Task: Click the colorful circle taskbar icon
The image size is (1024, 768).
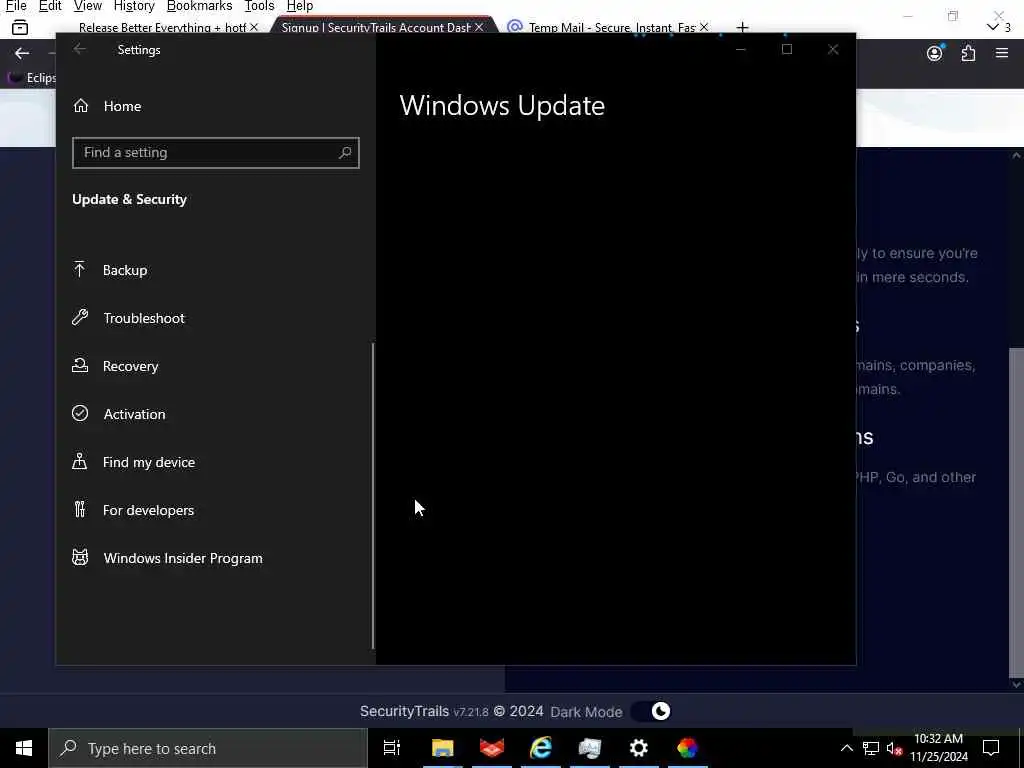Action: [688, 748]
